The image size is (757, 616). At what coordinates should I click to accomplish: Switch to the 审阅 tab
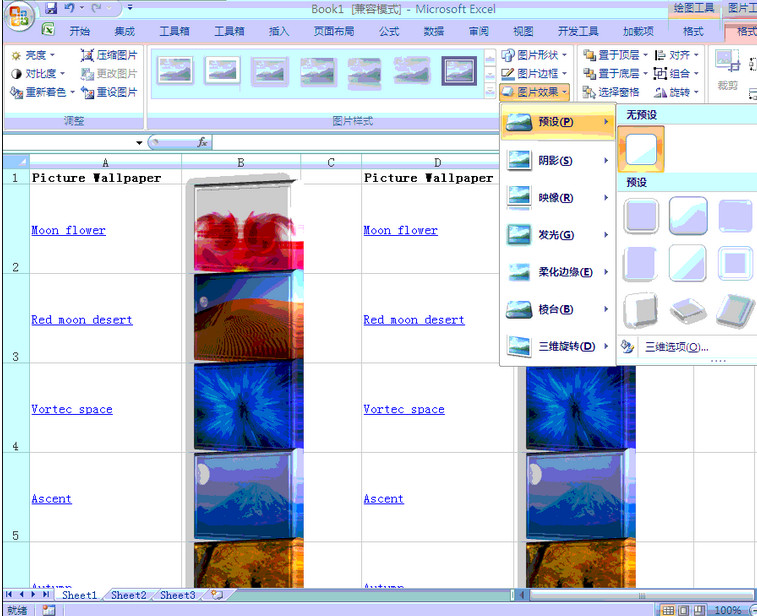tap(478, 31)
